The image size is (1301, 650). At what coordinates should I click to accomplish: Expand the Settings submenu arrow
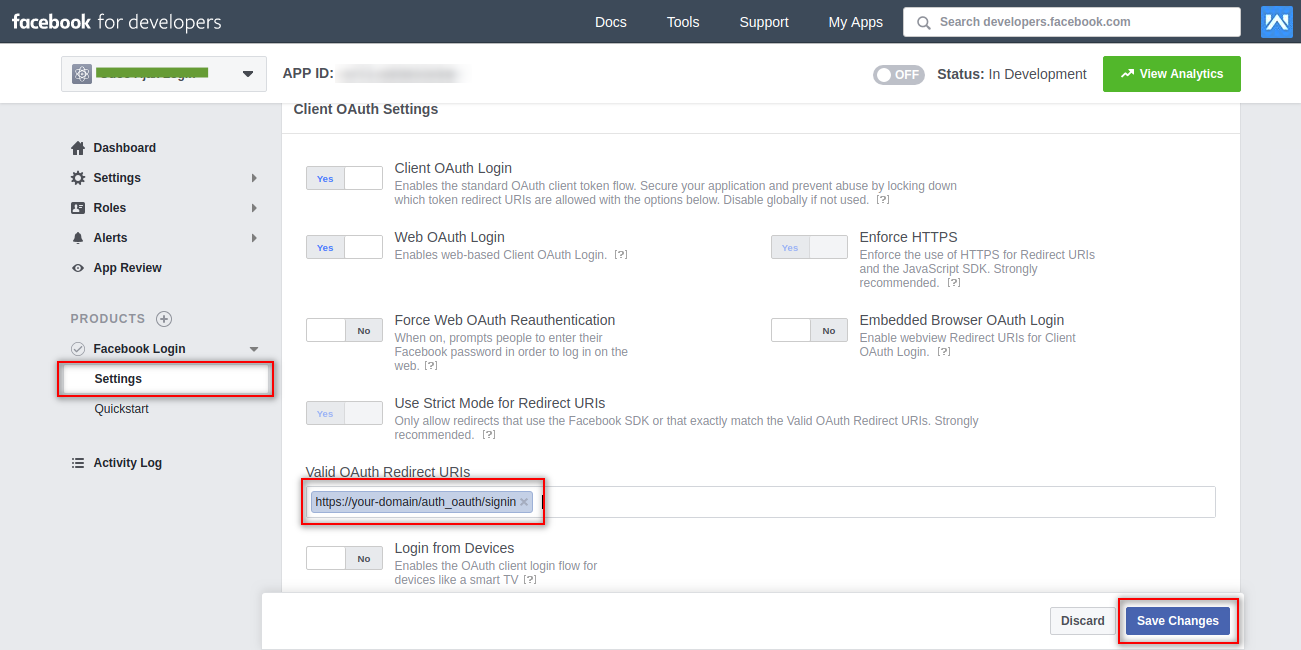254,178
